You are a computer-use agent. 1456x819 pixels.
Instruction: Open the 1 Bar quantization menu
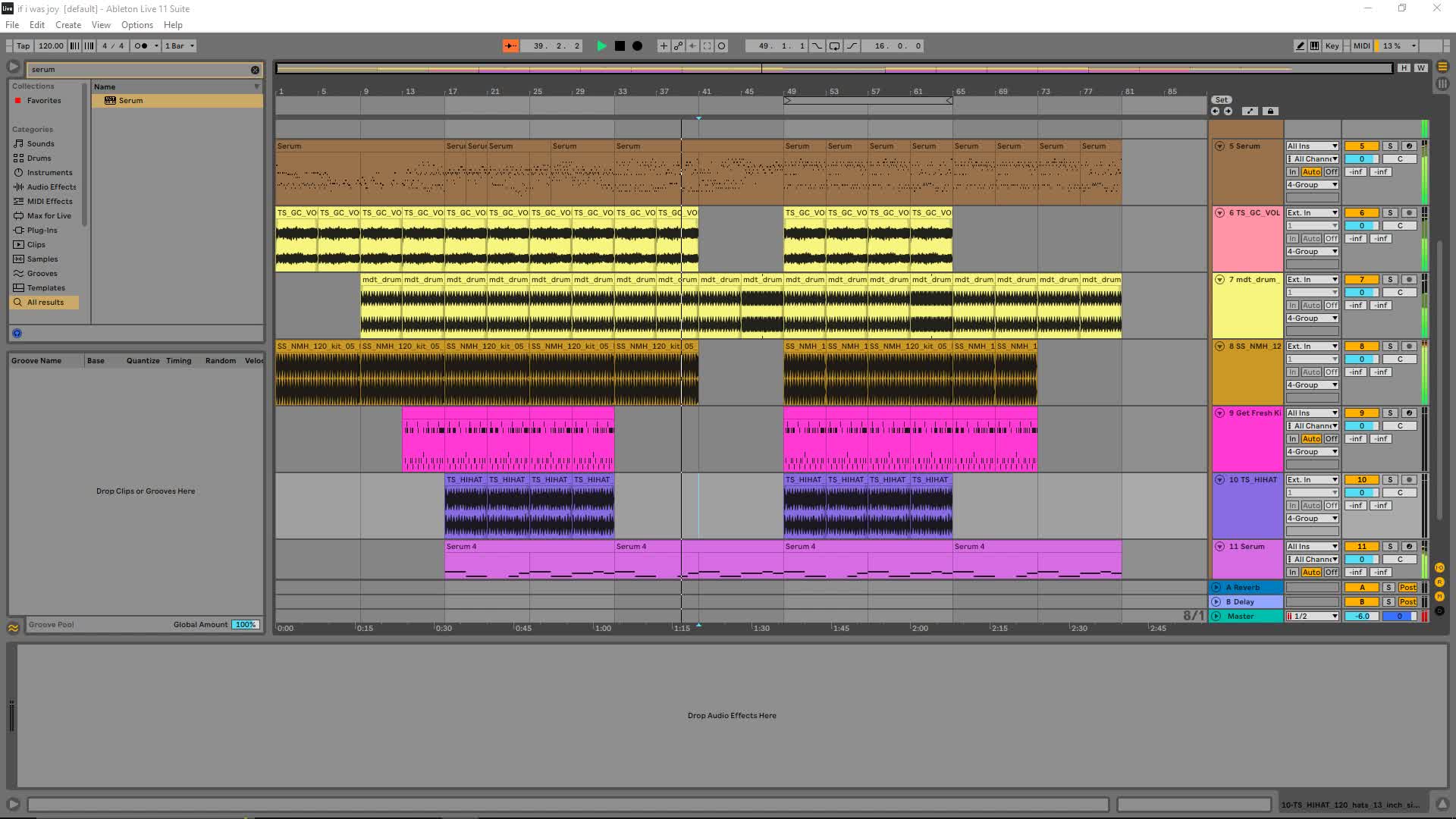(x=180, y=45)
